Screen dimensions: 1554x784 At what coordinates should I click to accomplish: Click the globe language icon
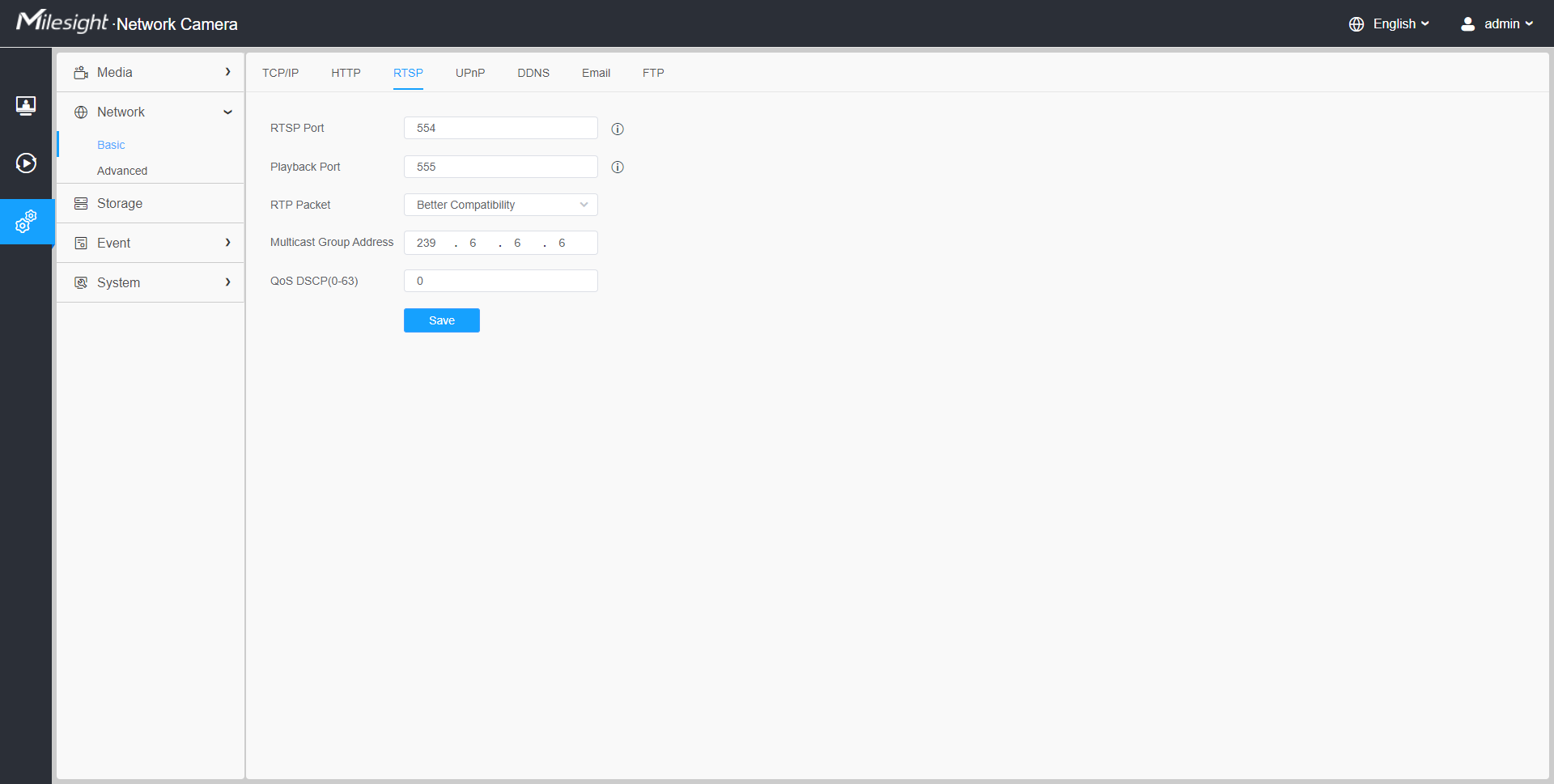pyautogui.click(x=1357, y=24)
